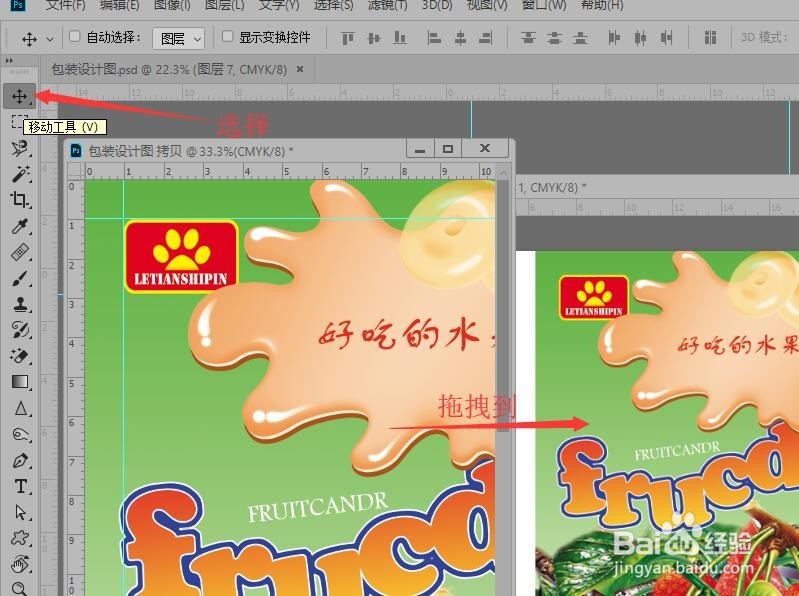Click the Distribute bottom edges icon

(580, 38)
